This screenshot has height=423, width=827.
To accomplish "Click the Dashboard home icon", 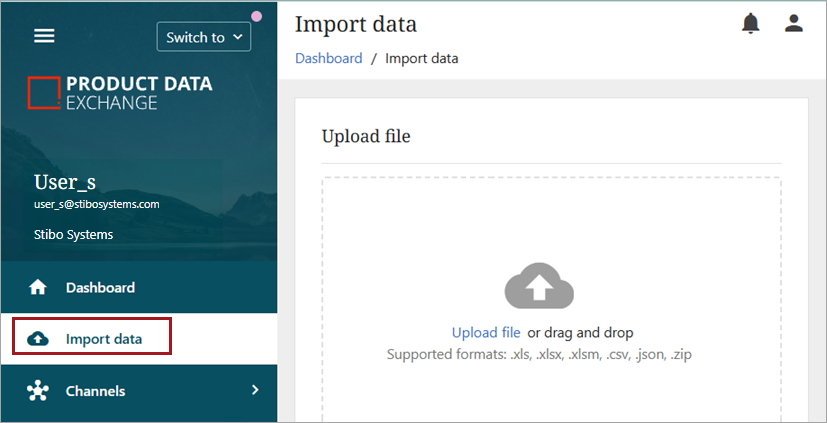I will coord(38,288).
